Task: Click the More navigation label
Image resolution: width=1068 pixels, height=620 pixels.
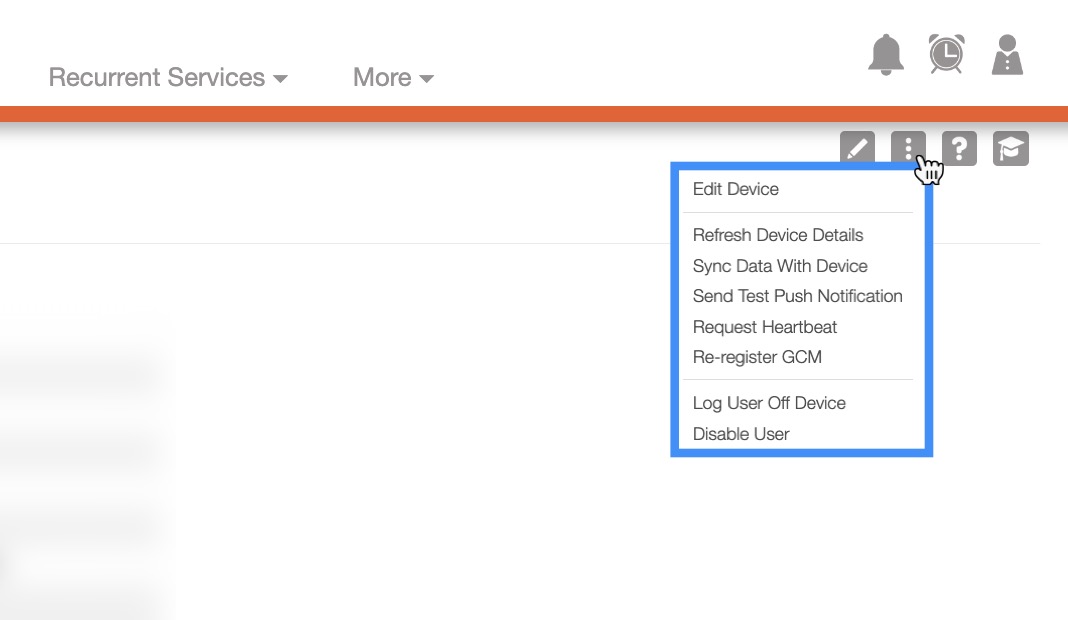Action: click(x=381, y=77)
